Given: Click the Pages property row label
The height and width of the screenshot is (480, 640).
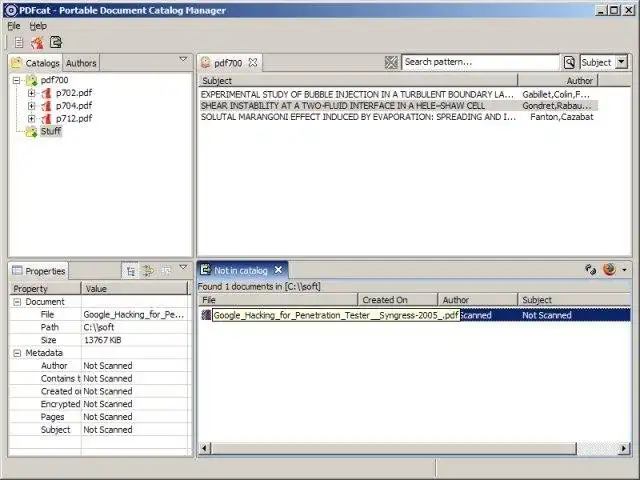Looking at the screenshot, I should [53, 417].
